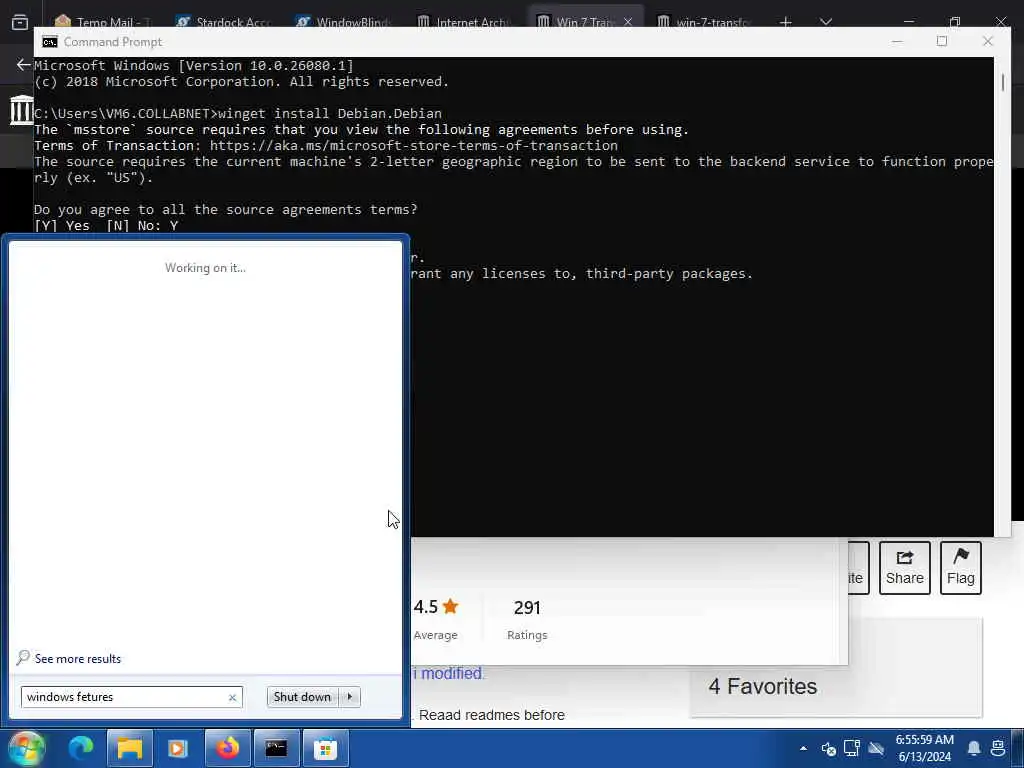Open File Explorer from the taskbar
Viewport: 1024px width, 768px height.
pyautogui.click(x=129, y=748)
